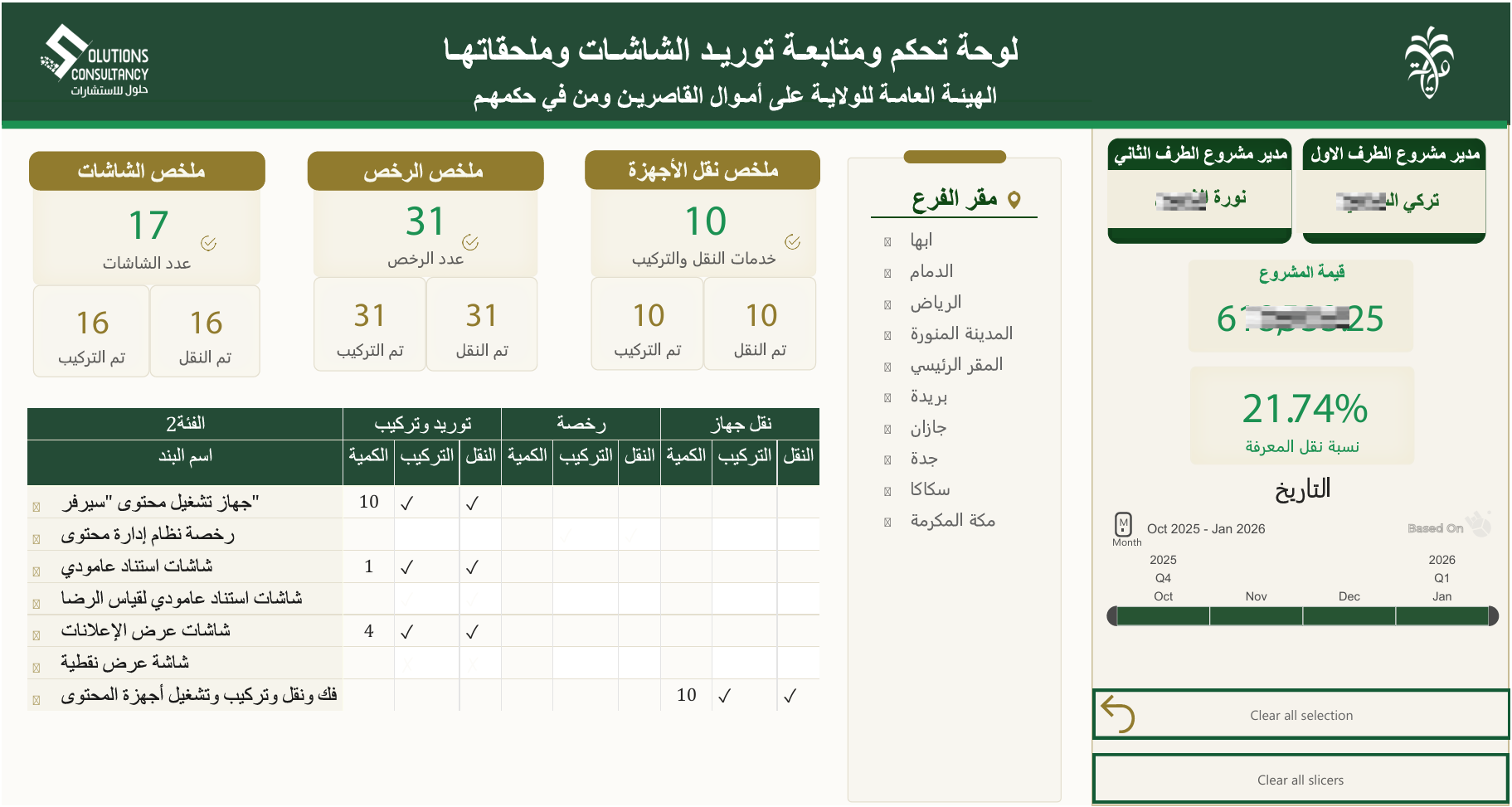Click the Solutions Consultancy logo
The image size is (1512, 807).
point(95,61)
